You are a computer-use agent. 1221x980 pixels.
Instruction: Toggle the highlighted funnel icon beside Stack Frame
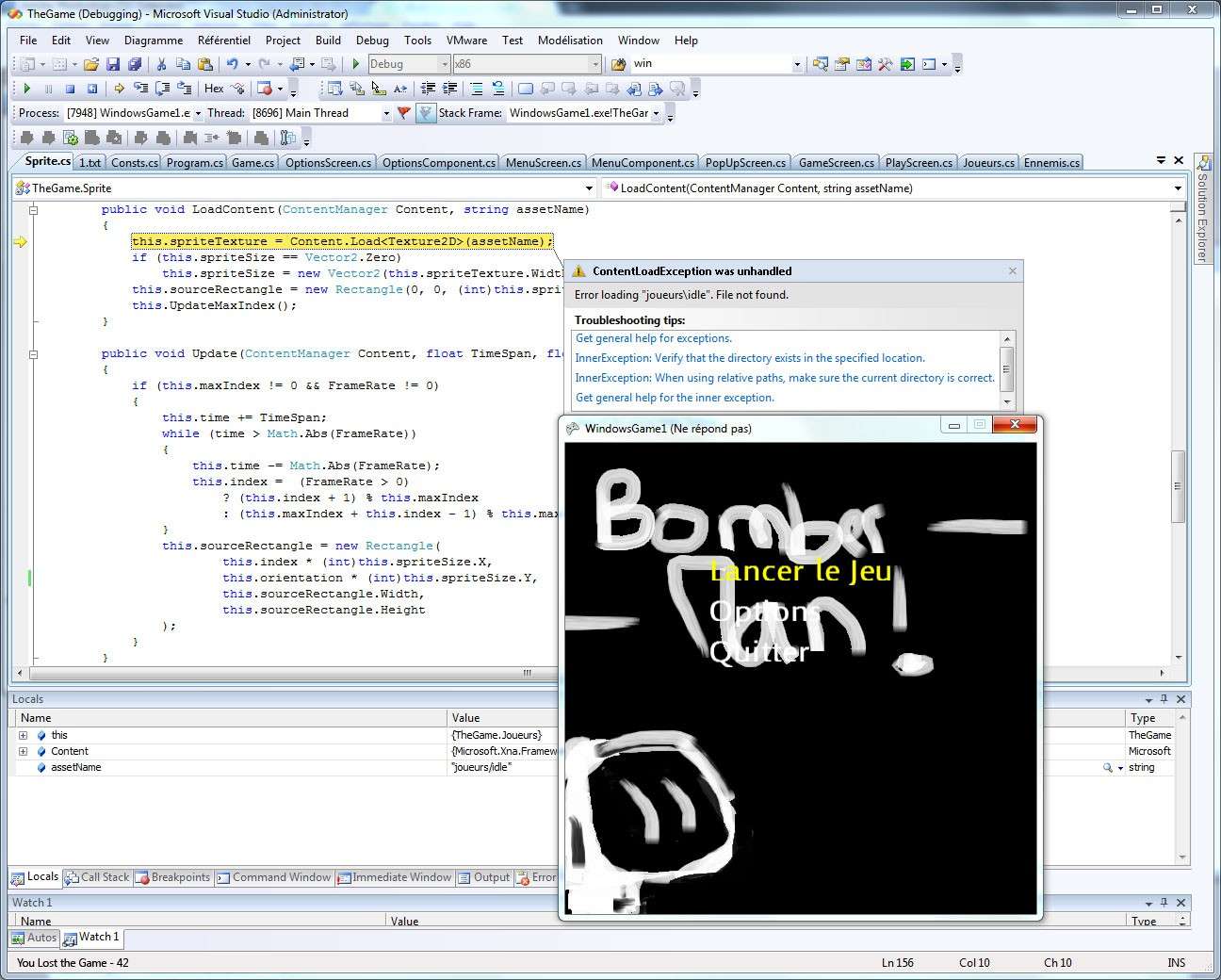(x=426, y=113)
